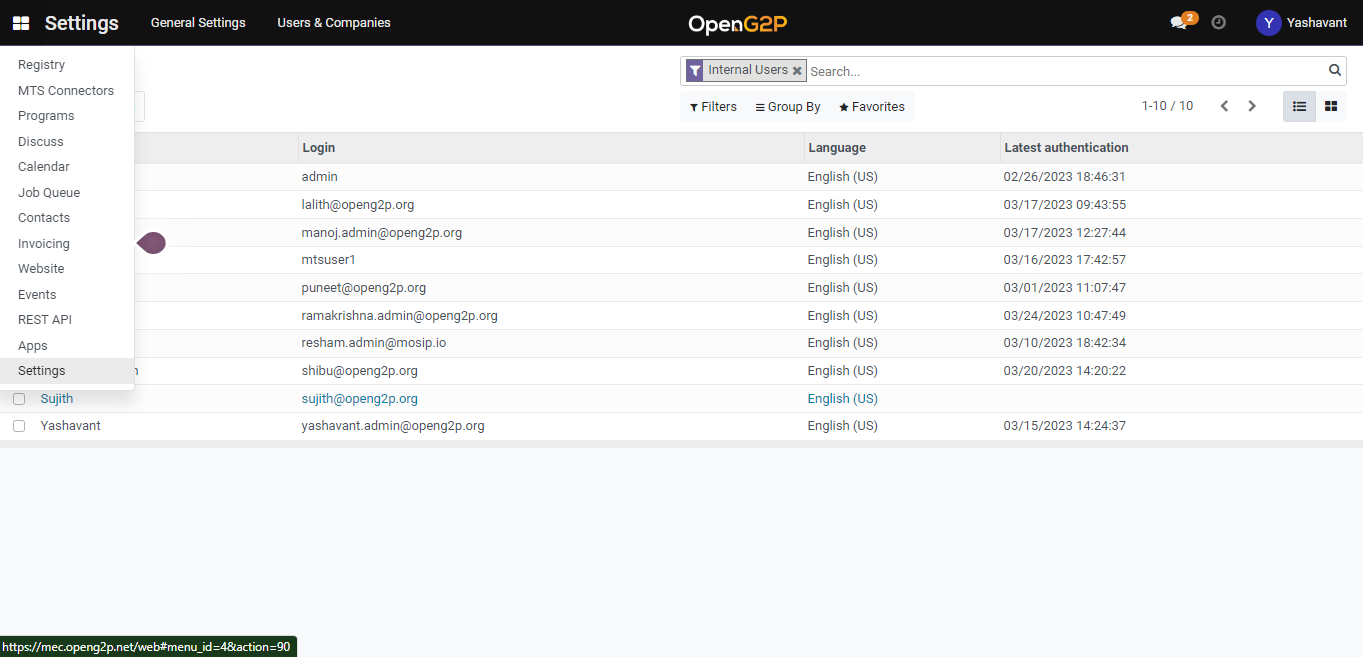Open the conversations chat icon

click(x=1179, y=23)
